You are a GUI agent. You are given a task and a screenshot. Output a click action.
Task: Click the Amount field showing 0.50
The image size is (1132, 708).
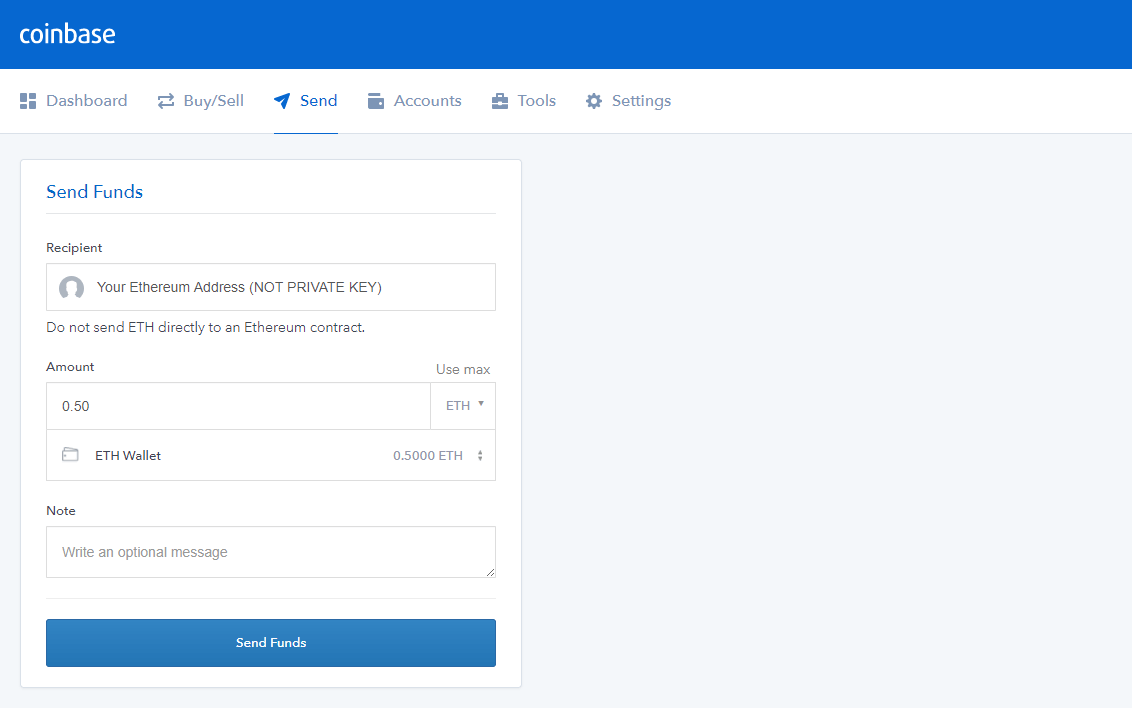click(x=238, y=406)
